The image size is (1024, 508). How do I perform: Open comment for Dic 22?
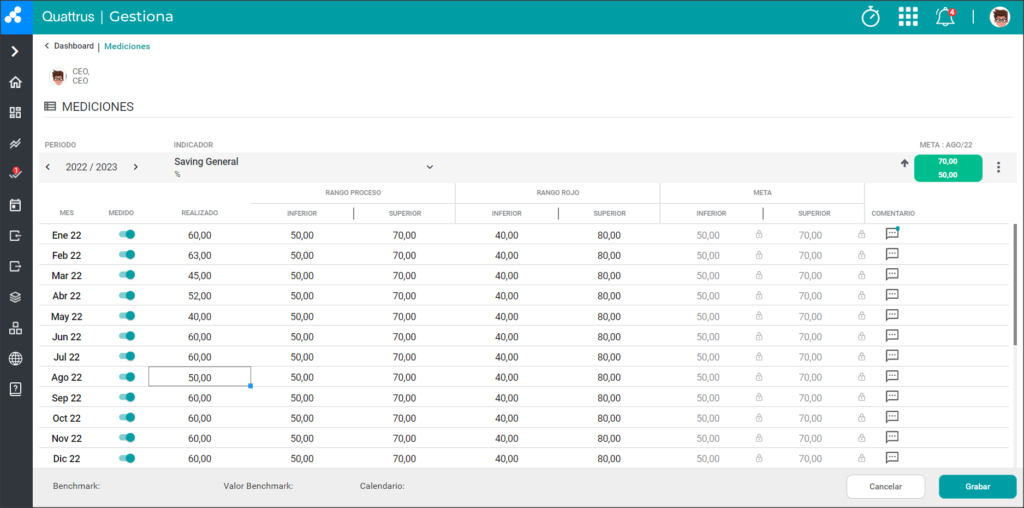coord(892,458)
